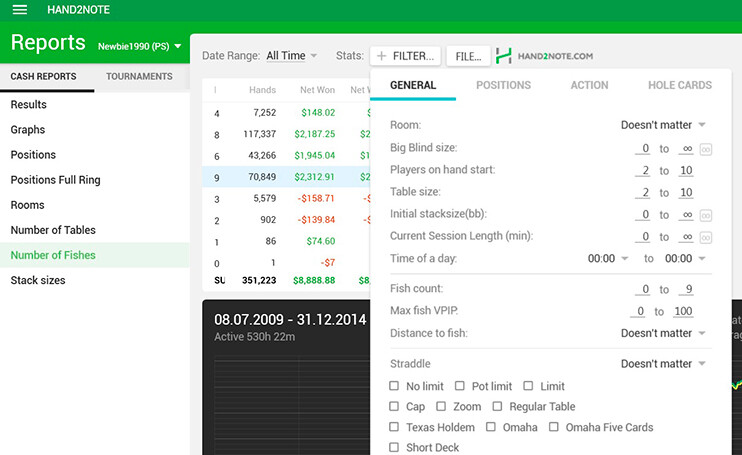Open the Date Range All Time dropdown
Image resolution: width=742 pixels, height=455 pixels.
(x=291, y=56)
